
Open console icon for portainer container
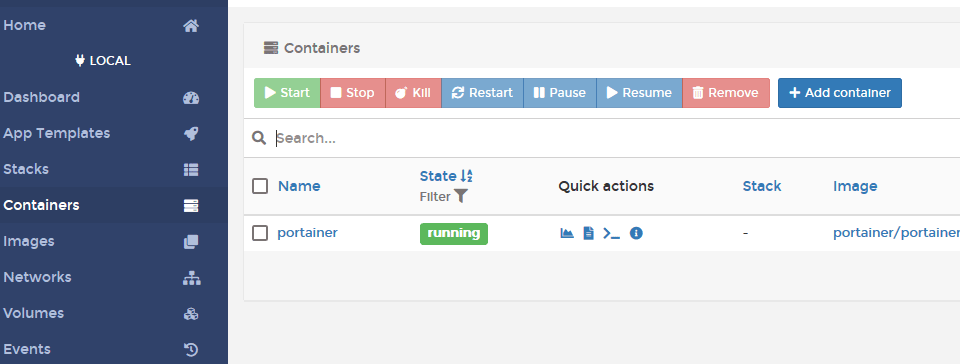pyautogui.click(x=612, y=233)
